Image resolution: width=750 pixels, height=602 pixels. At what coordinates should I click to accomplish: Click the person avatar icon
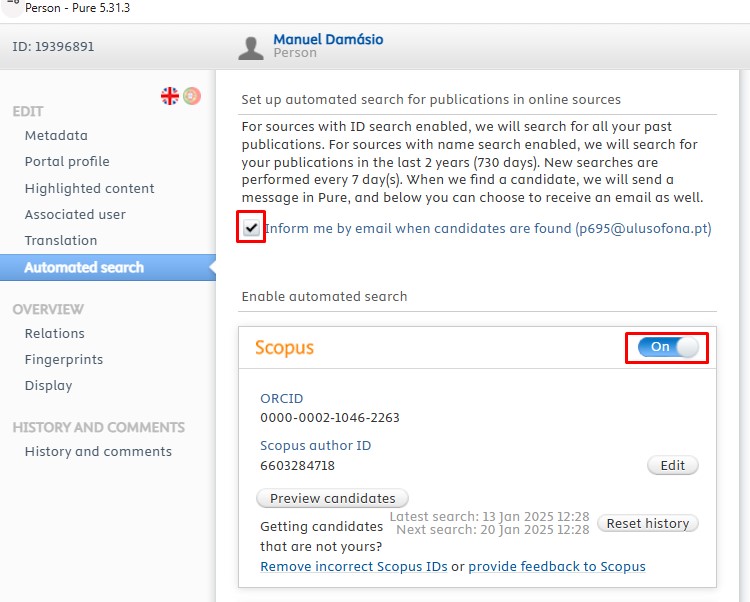click(251, 48)
